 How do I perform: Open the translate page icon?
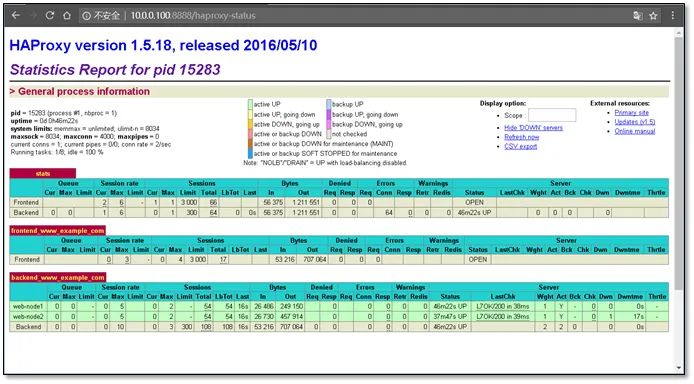[637, 16]
